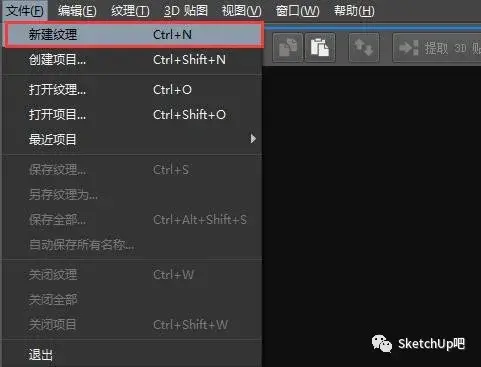Click the copy toolbar icon
Viewport: 481px width, 367px height.
(288, 48)
